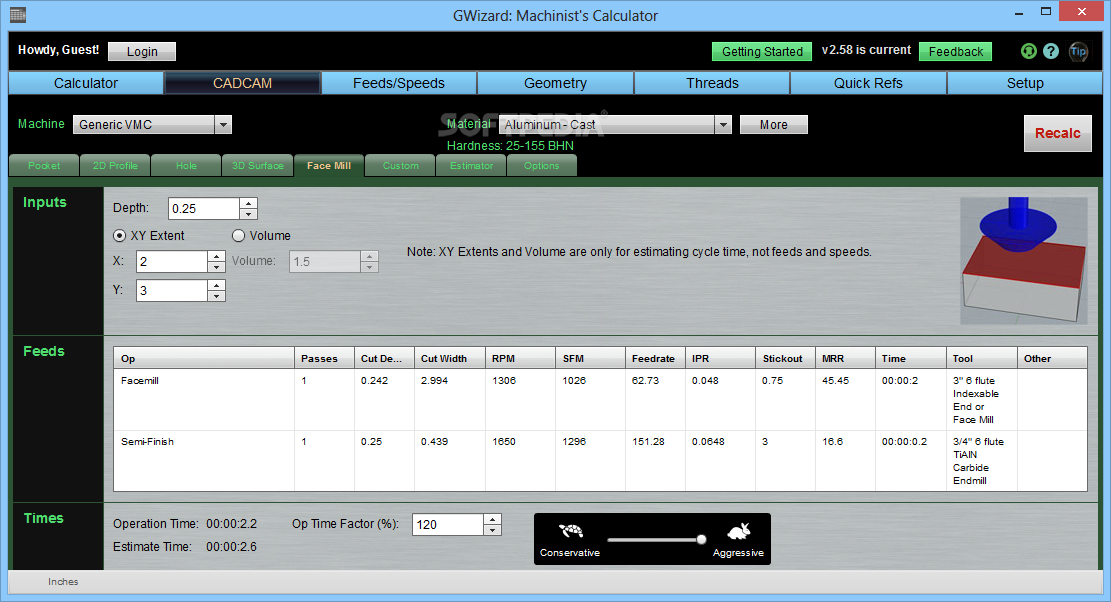Select the Volume radio button
This screenshot has height=602, width=1111.
[x=238, y=236]
